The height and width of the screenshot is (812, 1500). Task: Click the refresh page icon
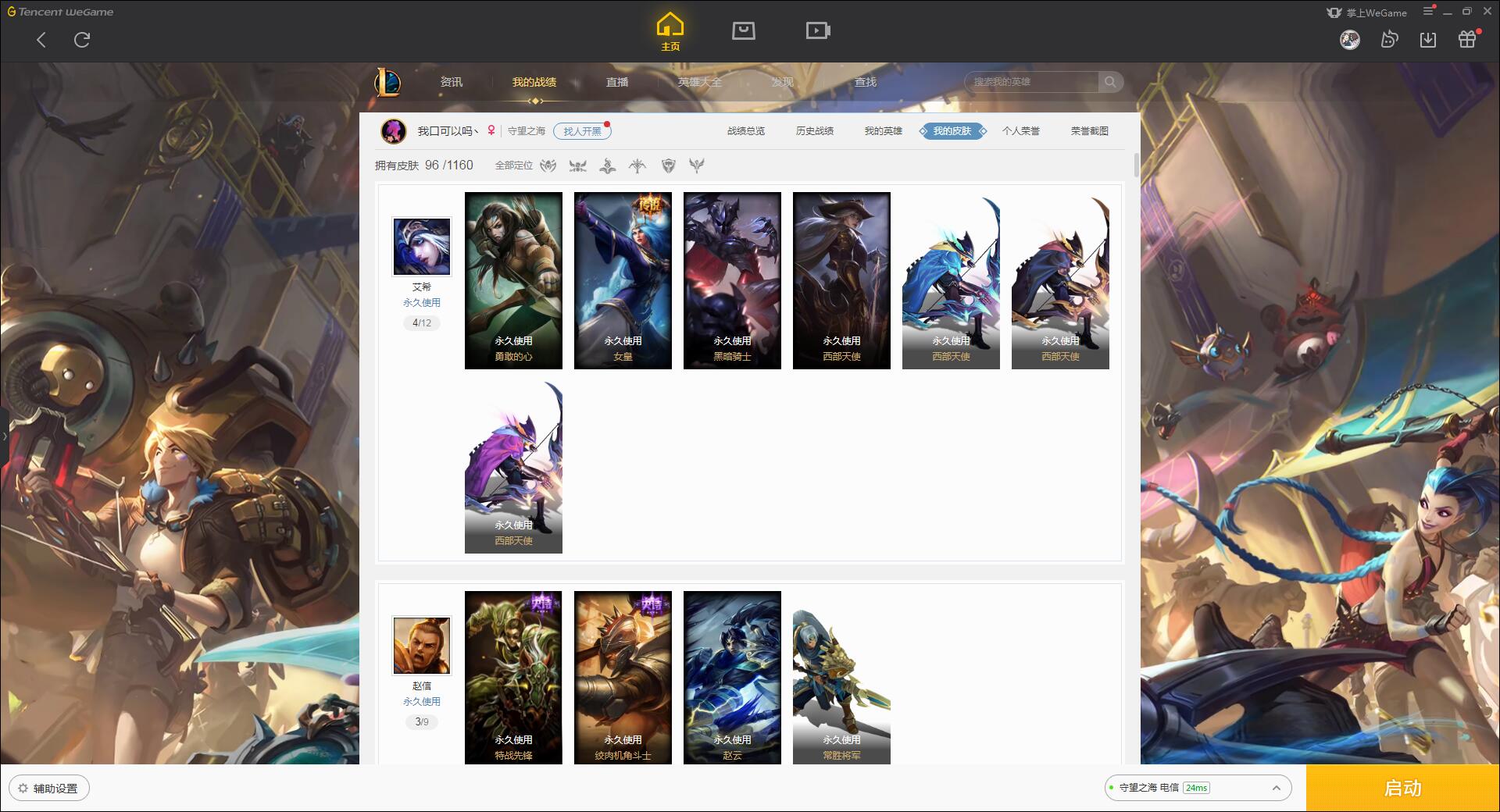pos(82,40)
